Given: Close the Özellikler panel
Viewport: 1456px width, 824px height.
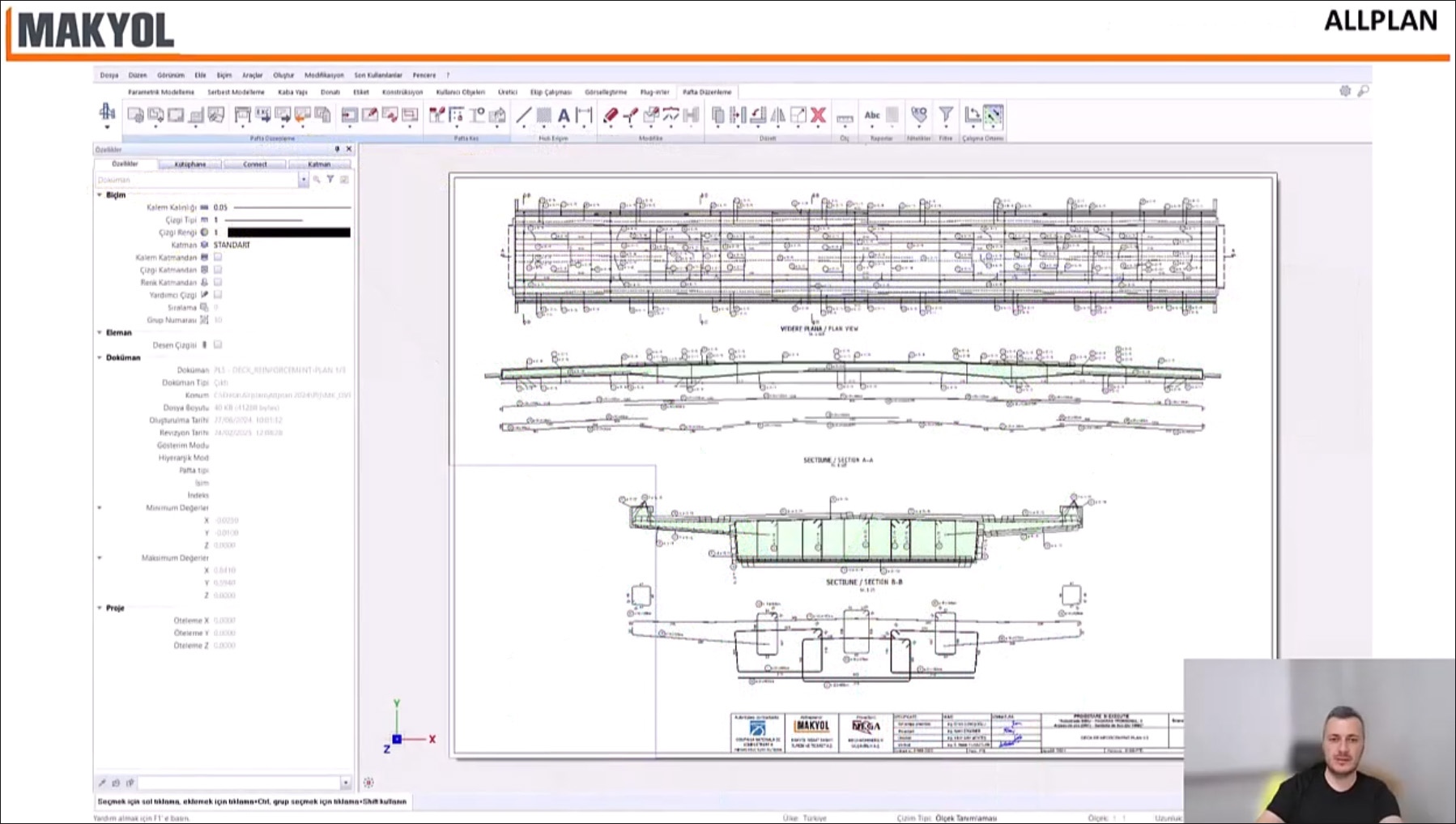Looking at the screenshot, I should (x=349, y=149).
